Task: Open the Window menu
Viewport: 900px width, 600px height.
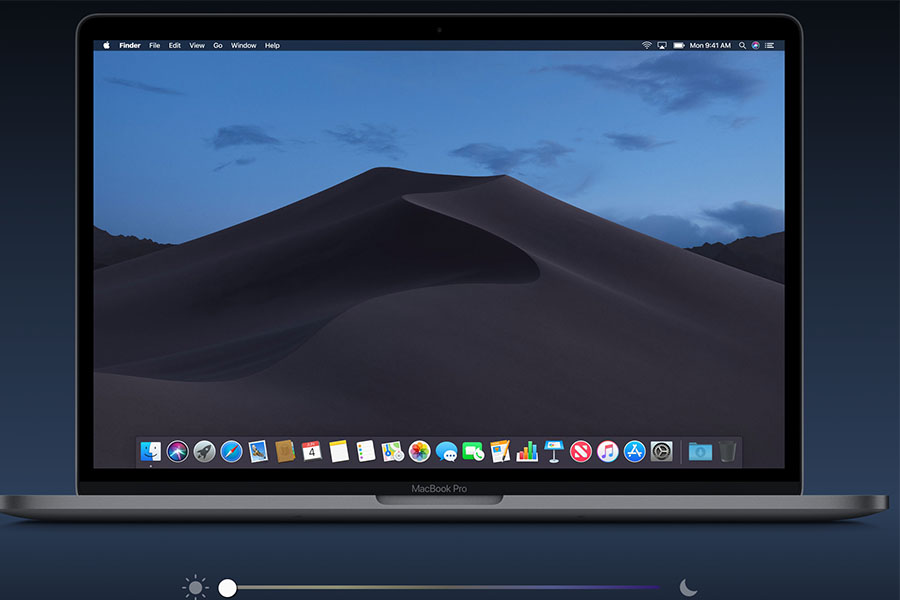Action: [243, 45]
